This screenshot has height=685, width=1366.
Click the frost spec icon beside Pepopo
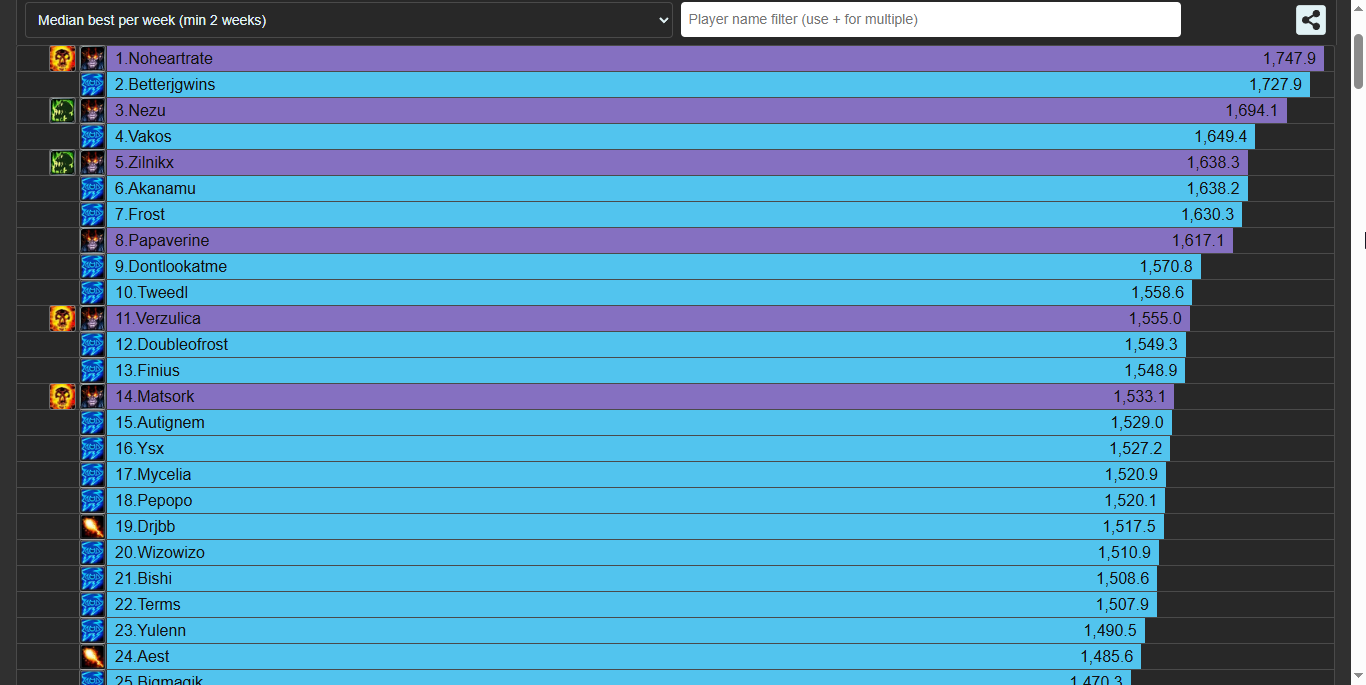click(x=92, y=501)
